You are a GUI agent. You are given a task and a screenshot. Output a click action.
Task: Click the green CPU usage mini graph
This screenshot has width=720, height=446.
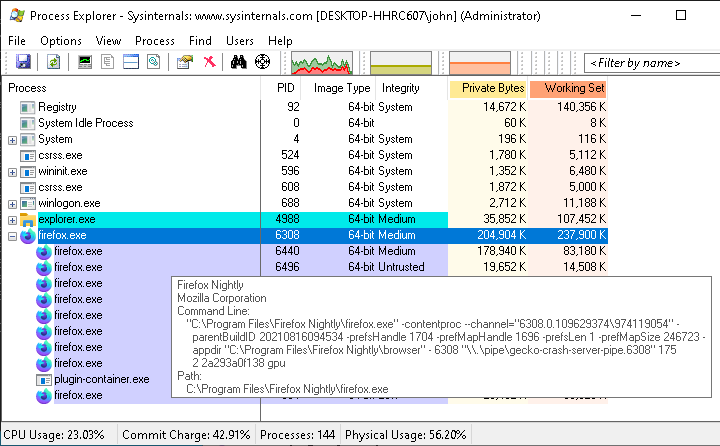pyautogui.click(x=321, y=62)
